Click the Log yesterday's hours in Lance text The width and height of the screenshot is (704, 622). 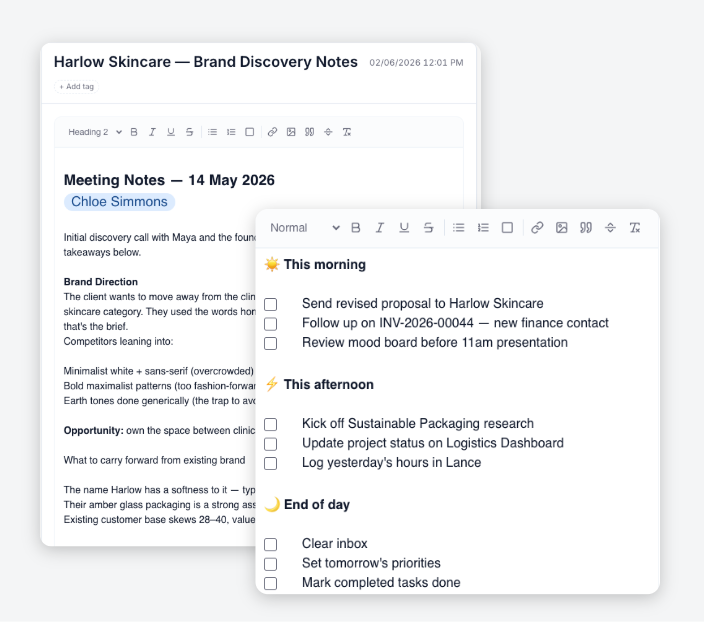point(392,463)
